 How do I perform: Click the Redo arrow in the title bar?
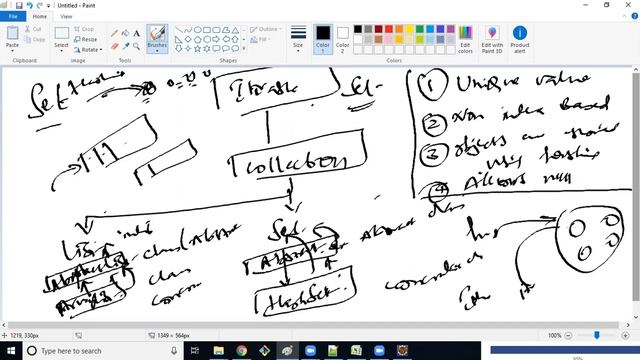[x=40, y=5]
